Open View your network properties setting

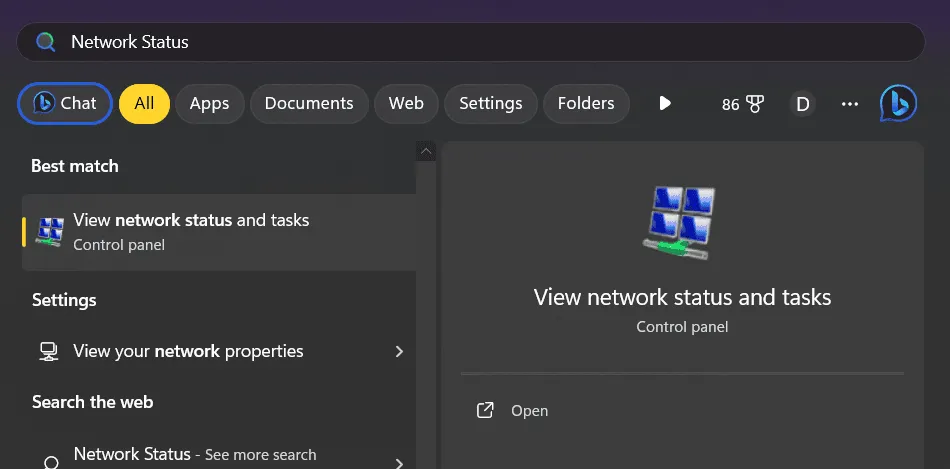point(219,351)
